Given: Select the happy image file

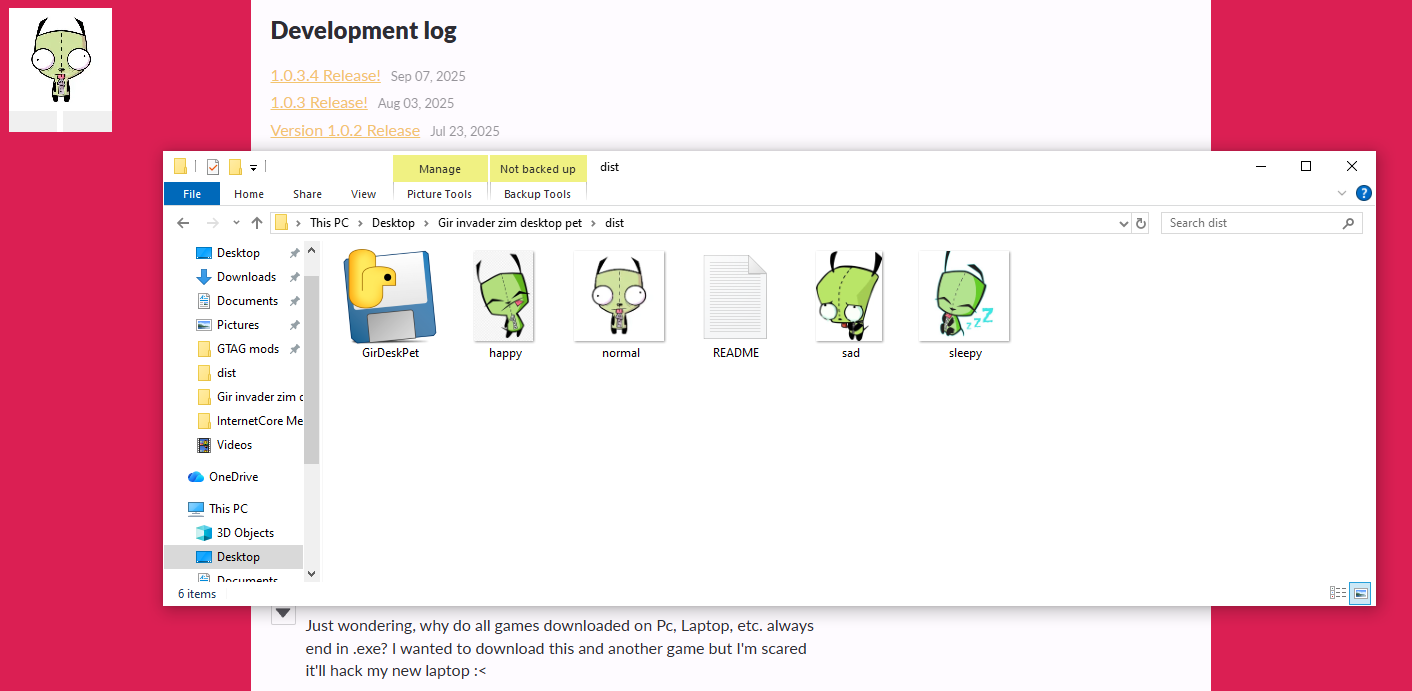Looking at the screenshot, I should click(x=504, y=297).
